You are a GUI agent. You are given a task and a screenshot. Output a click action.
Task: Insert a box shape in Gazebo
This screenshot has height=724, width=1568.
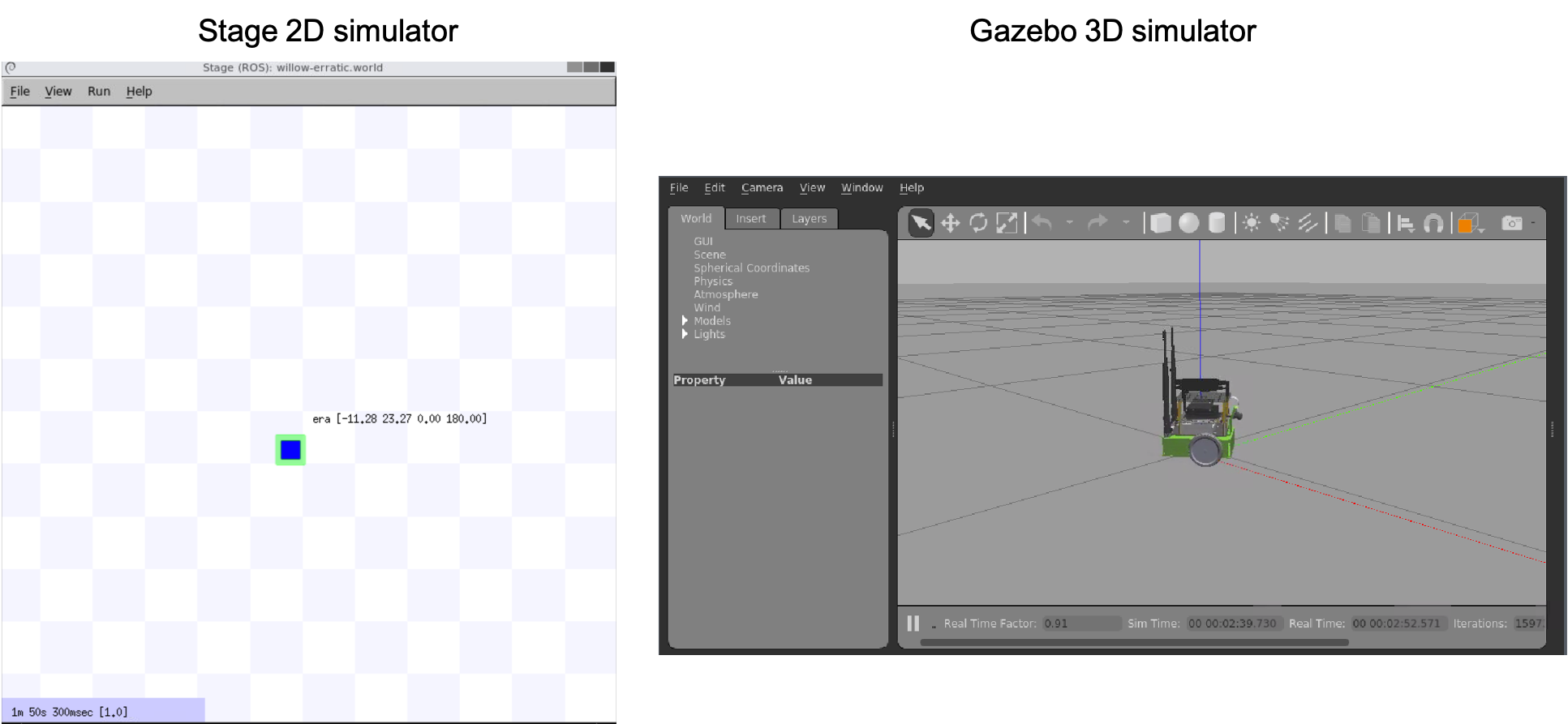[x=1161, y=223]
